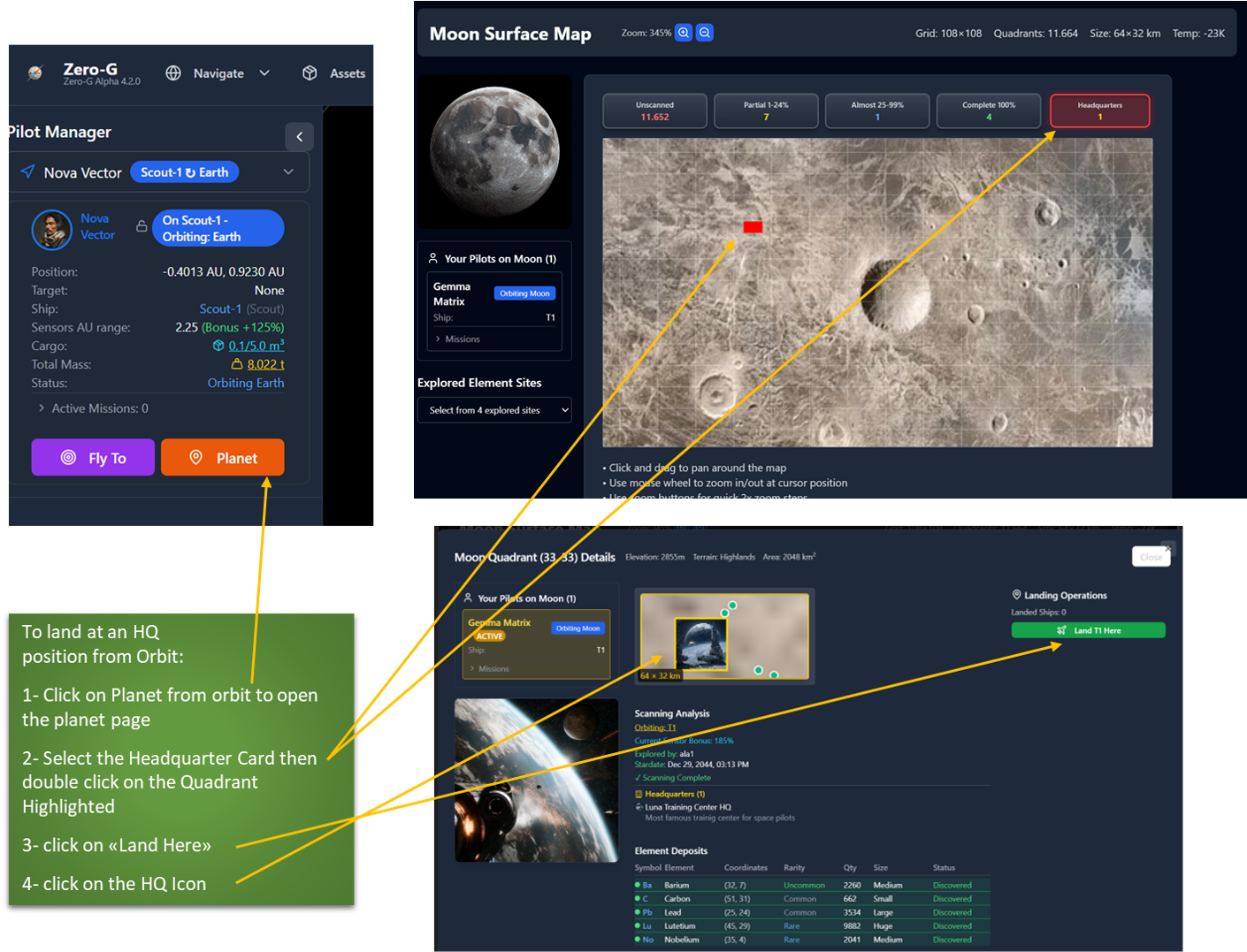Image resolution: width=1247 pixels, height=952 pixels.
Task: Collapse the Pilot Manager panel arrow
Action: (299, 136)
